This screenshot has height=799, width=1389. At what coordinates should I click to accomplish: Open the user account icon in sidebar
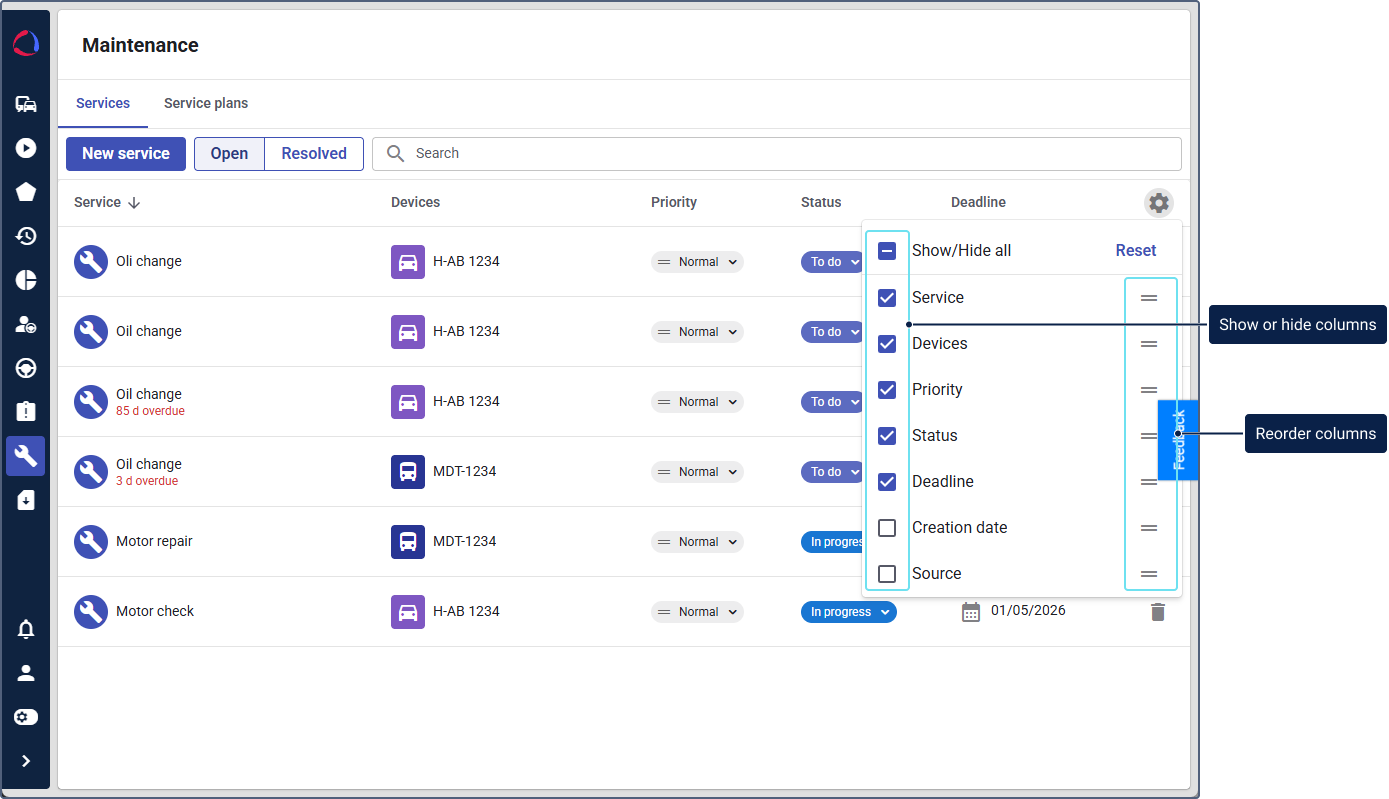pos(26,673)
